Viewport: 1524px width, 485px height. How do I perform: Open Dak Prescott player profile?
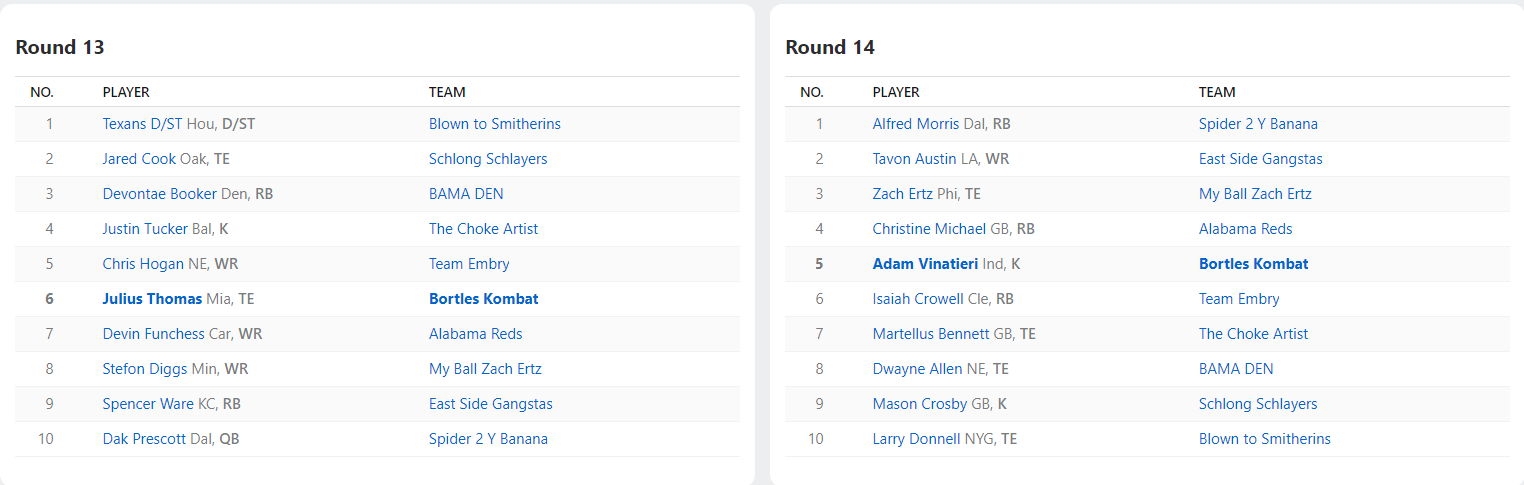point(146,439)
